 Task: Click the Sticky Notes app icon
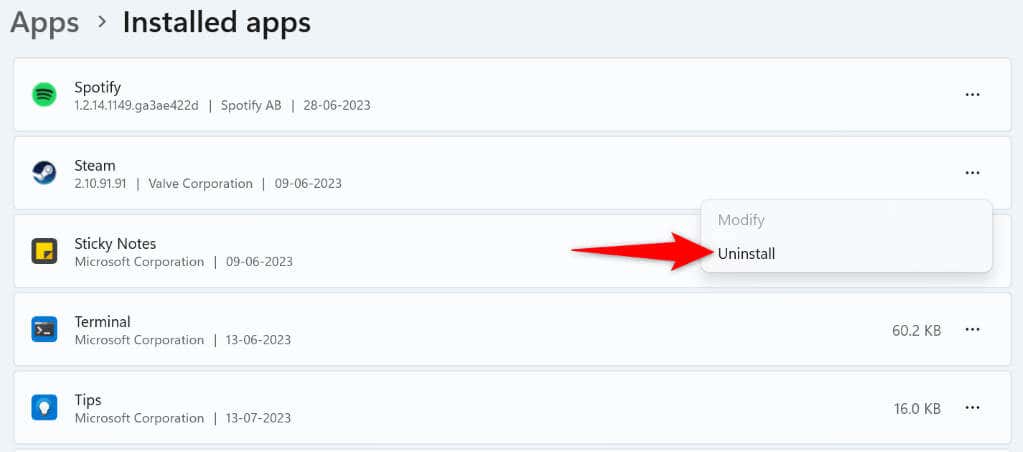[44, 251]
